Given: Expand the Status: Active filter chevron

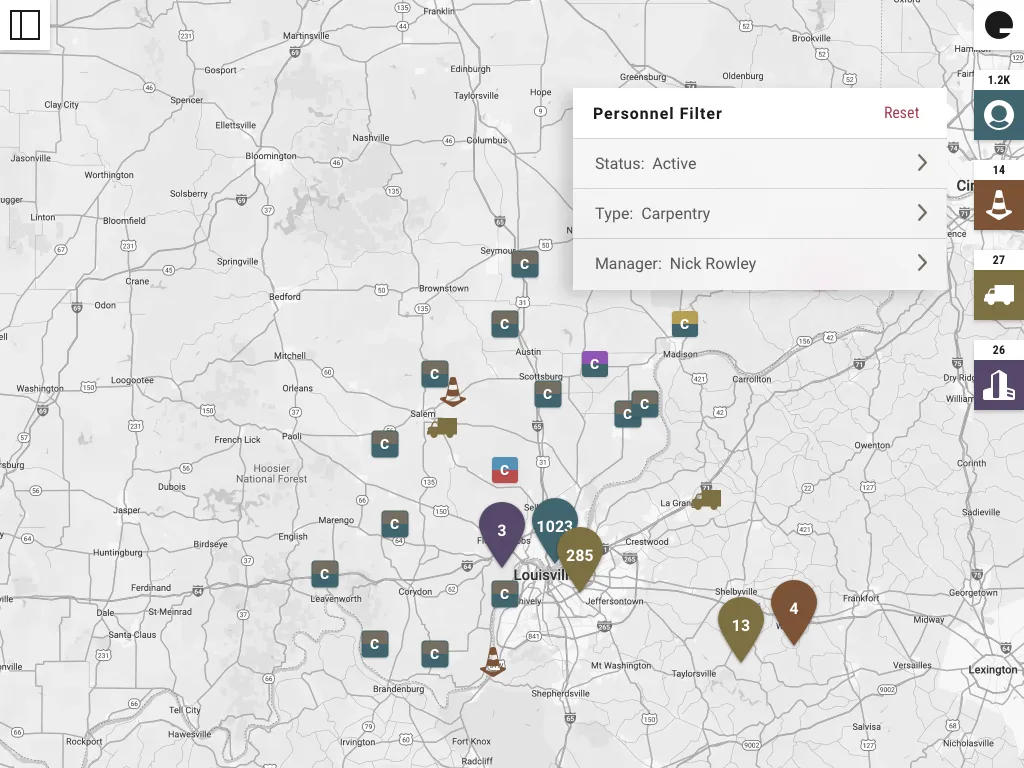Looking at the screenshot, I should [x=922, y=163].
